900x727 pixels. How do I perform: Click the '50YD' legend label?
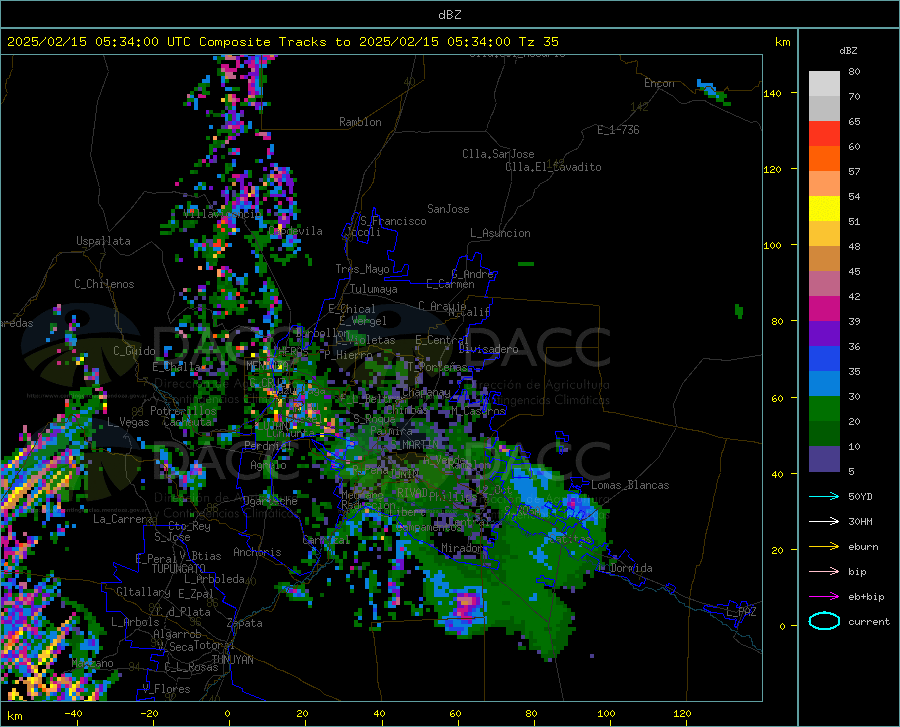tap(860, 496)
